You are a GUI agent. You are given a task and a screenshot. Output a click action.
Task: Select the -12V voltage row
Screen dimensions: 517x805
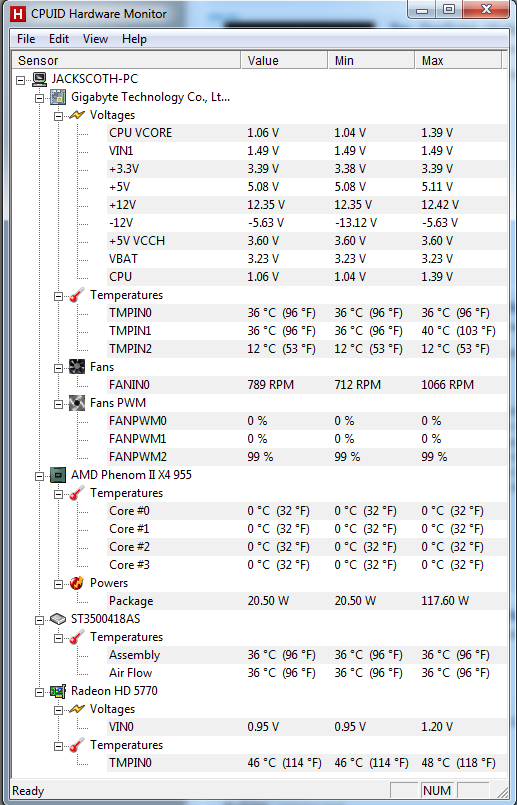pos(307,223)
